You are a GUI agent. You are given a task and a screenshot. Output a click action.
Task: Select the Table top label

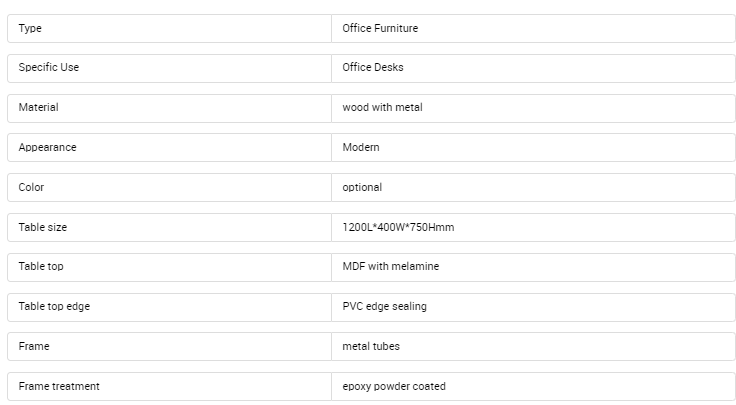[x=41, y=266]
